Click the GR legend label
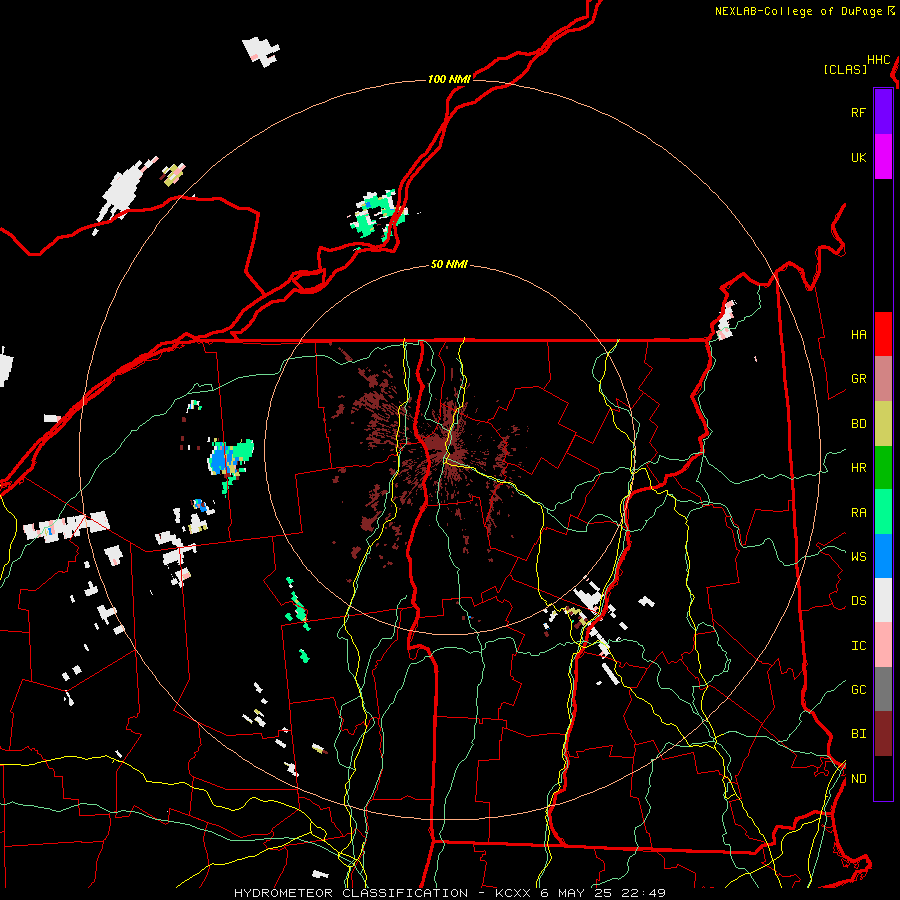The image size is (900, 900). pos(858,379)
